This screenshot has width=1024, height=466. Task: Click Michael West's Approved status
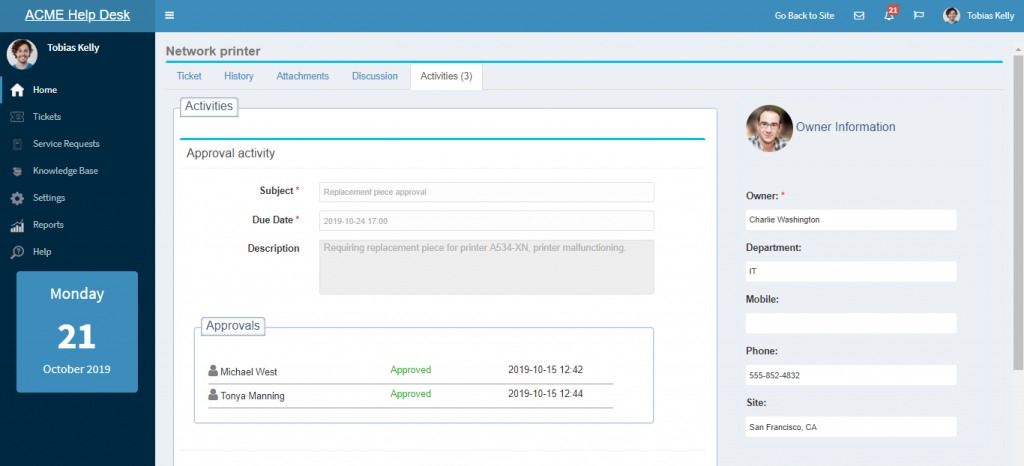pos(411,369)
